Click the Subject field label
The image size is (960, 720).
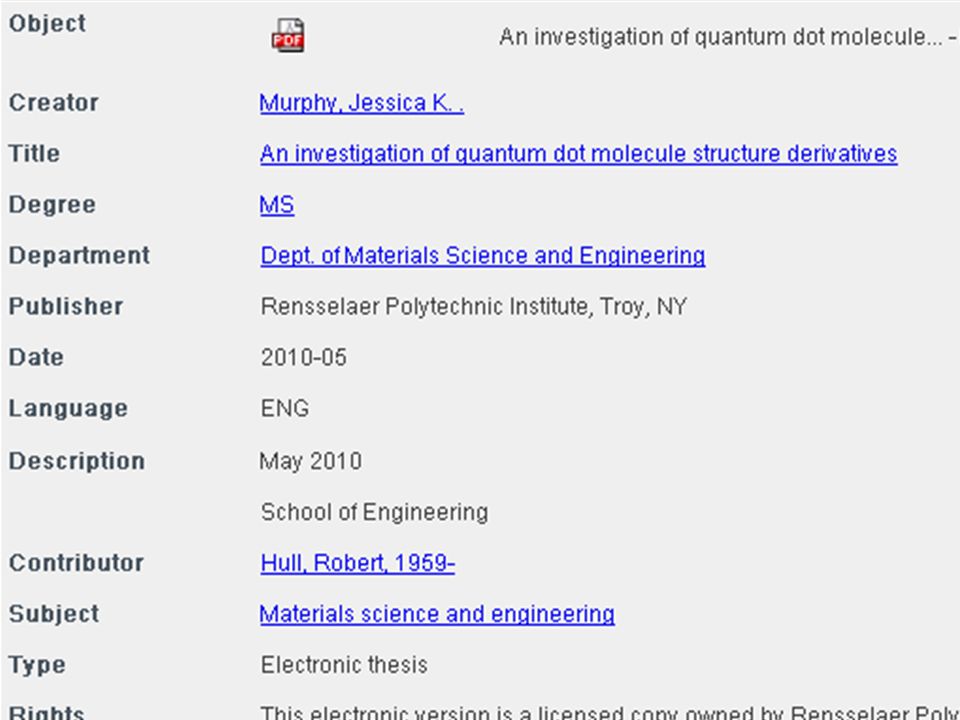pos(53,613)
